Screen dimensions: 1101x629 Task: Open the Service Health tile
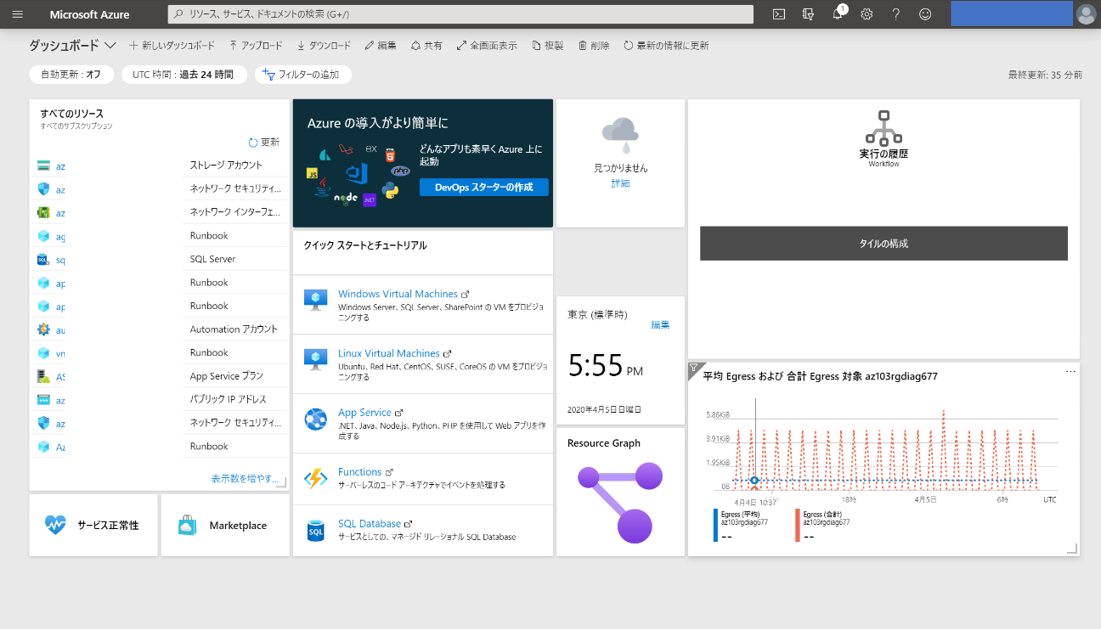tap(93, 525)
